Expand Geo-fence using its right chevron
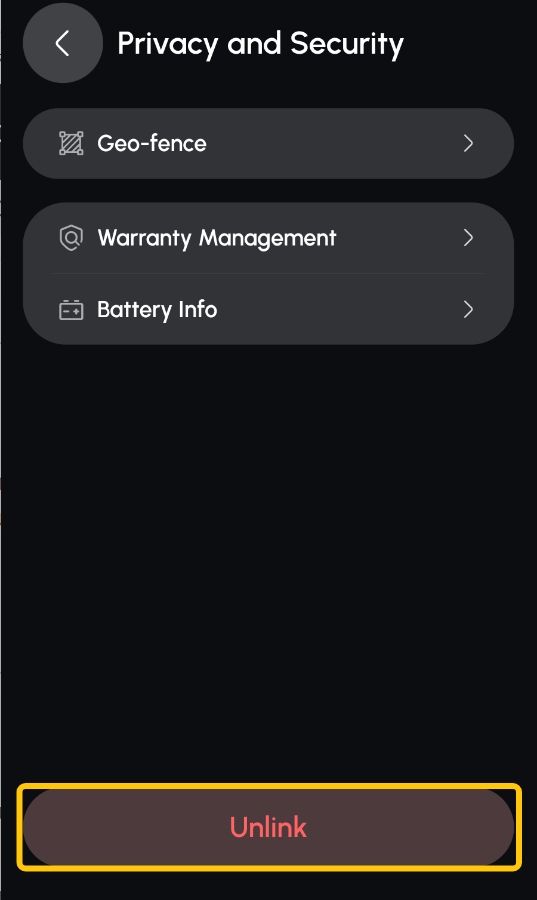Image resolution: width=537 pixels, height=900 pixels. point(469,143)
